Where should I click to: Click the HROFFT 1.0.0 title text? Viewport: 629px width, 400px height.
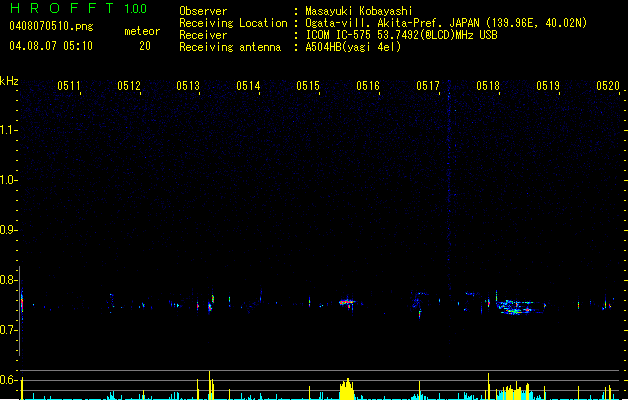(x=78, y=8)
